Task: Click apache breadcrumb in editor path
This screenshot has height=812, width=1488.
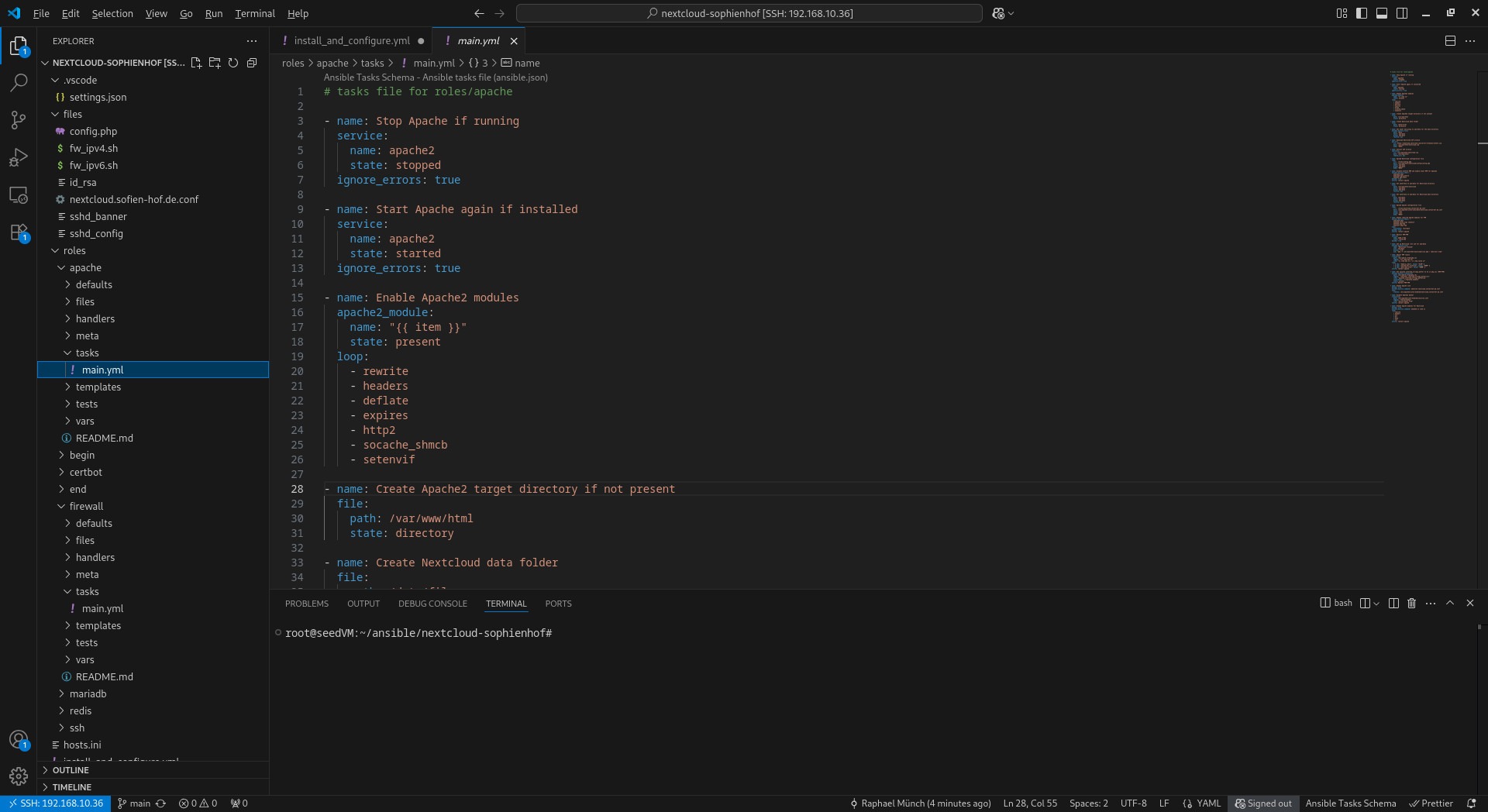Action: 332,63
